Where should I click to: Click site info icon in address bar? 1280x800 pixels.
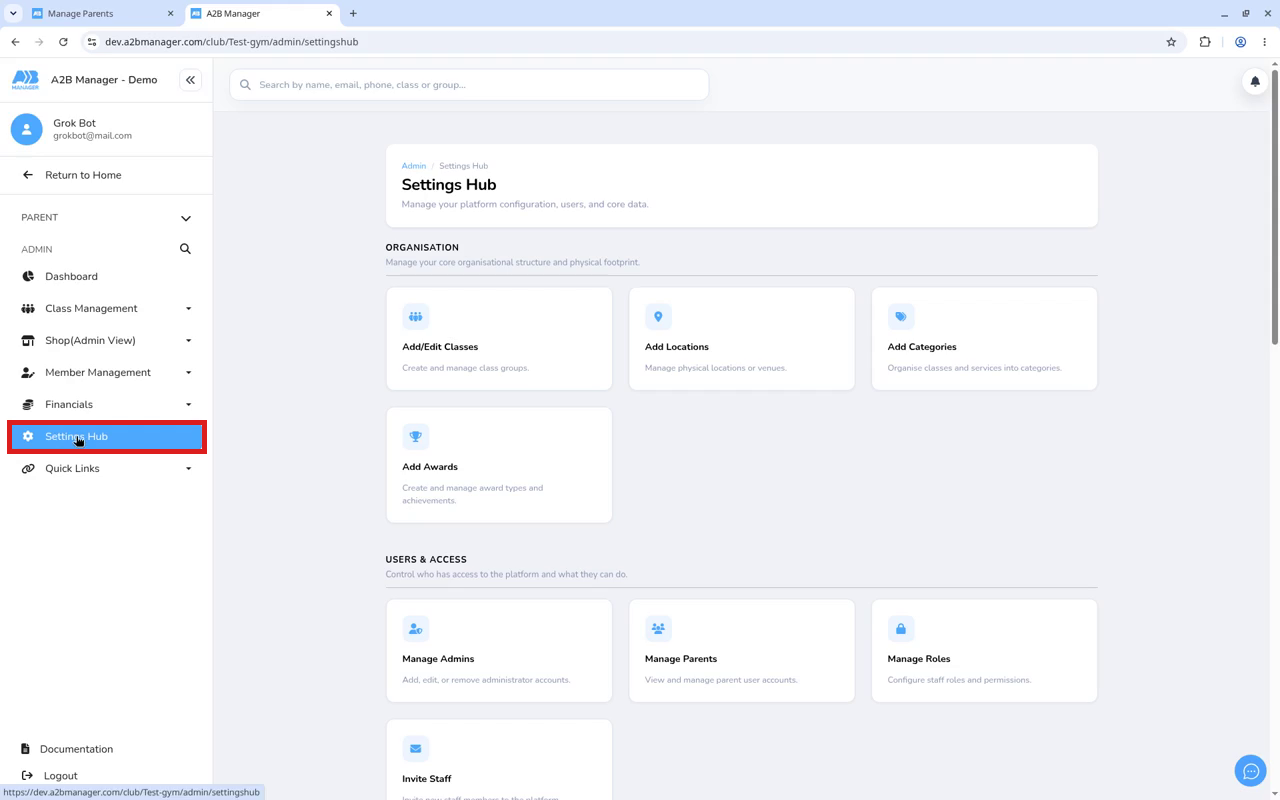tap(91, 42)
